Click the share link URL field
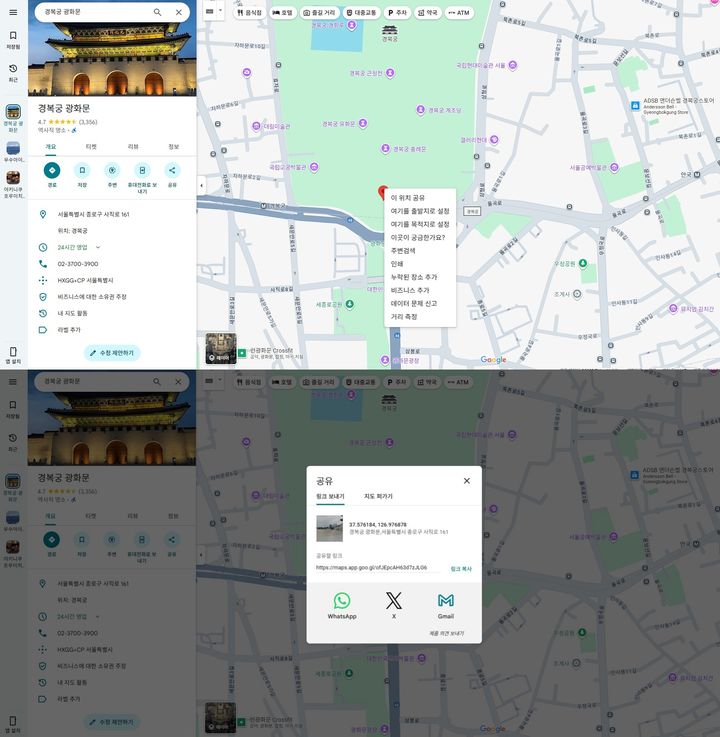 coord(376,567)
